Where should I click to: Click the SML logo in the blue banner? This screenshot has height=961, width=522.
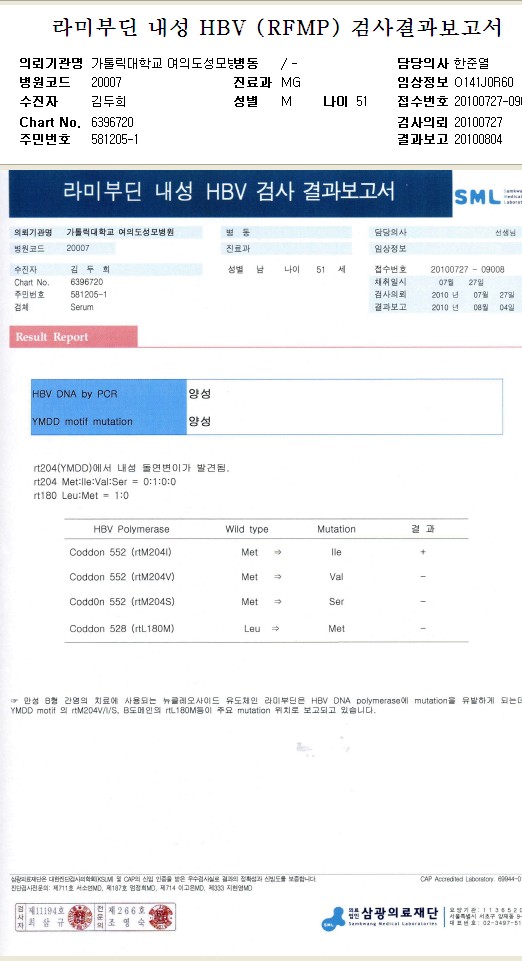478,197
